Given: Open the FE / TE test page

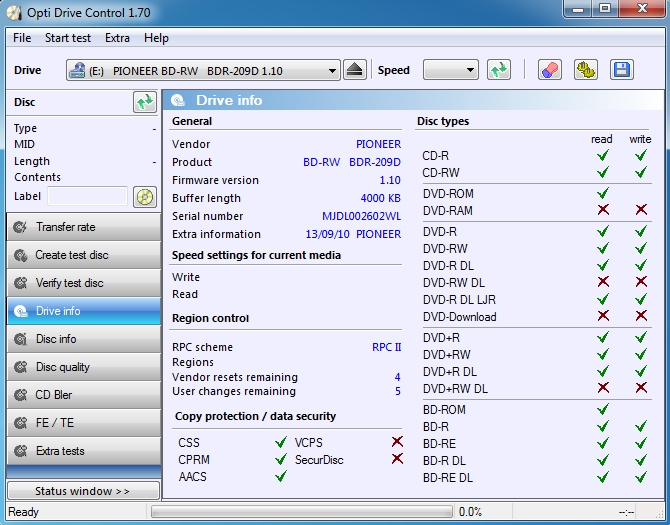Looking at the screenshot, I should [84, 423].
